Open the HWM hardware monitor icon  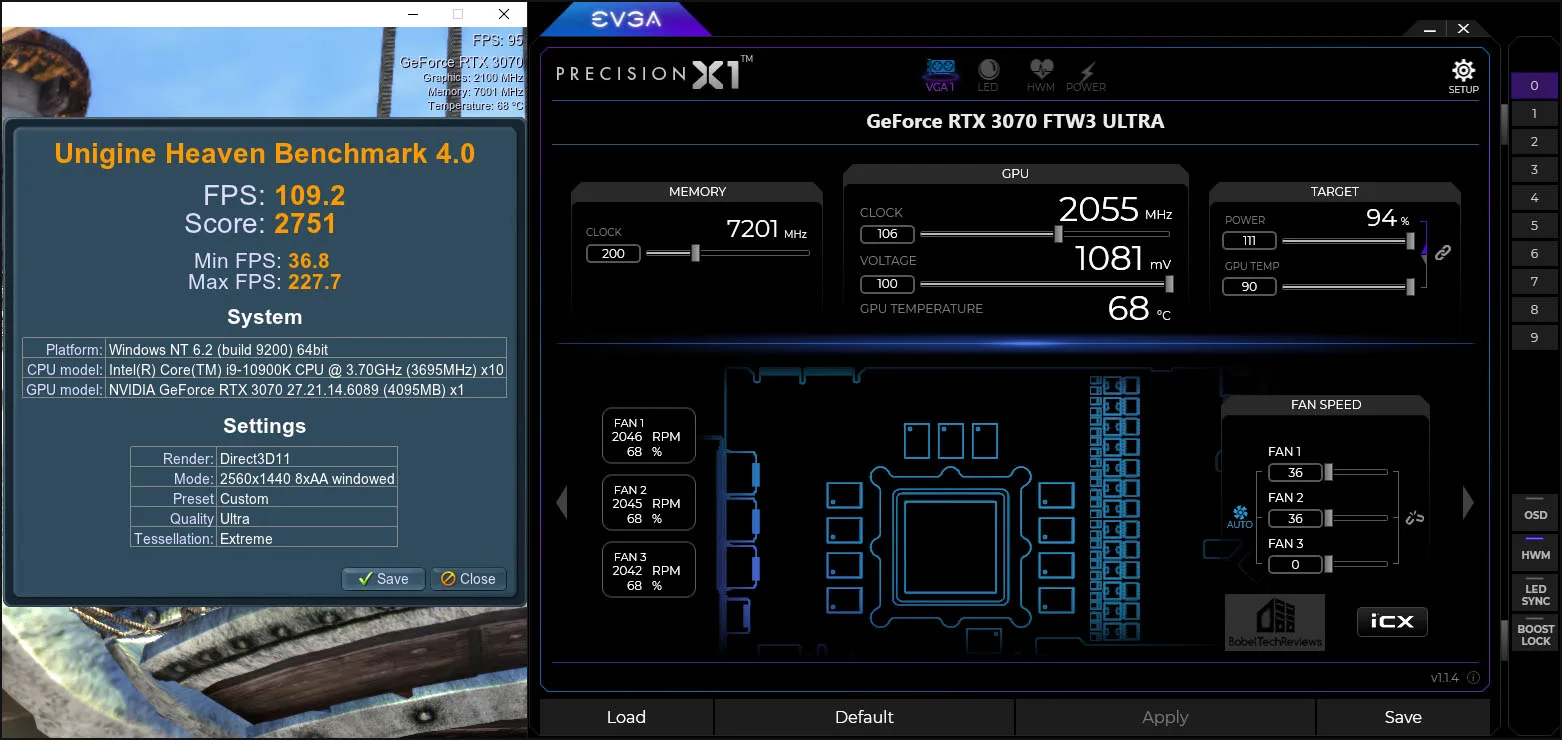[x=1041, y=75]
